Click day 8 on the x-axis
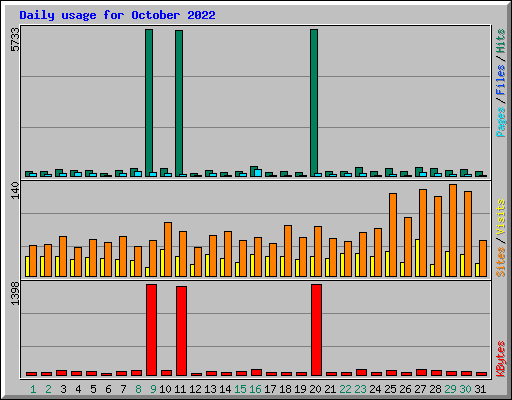Image resolution: width=512 pixels, height=400 pixels. tap(138, 389)
